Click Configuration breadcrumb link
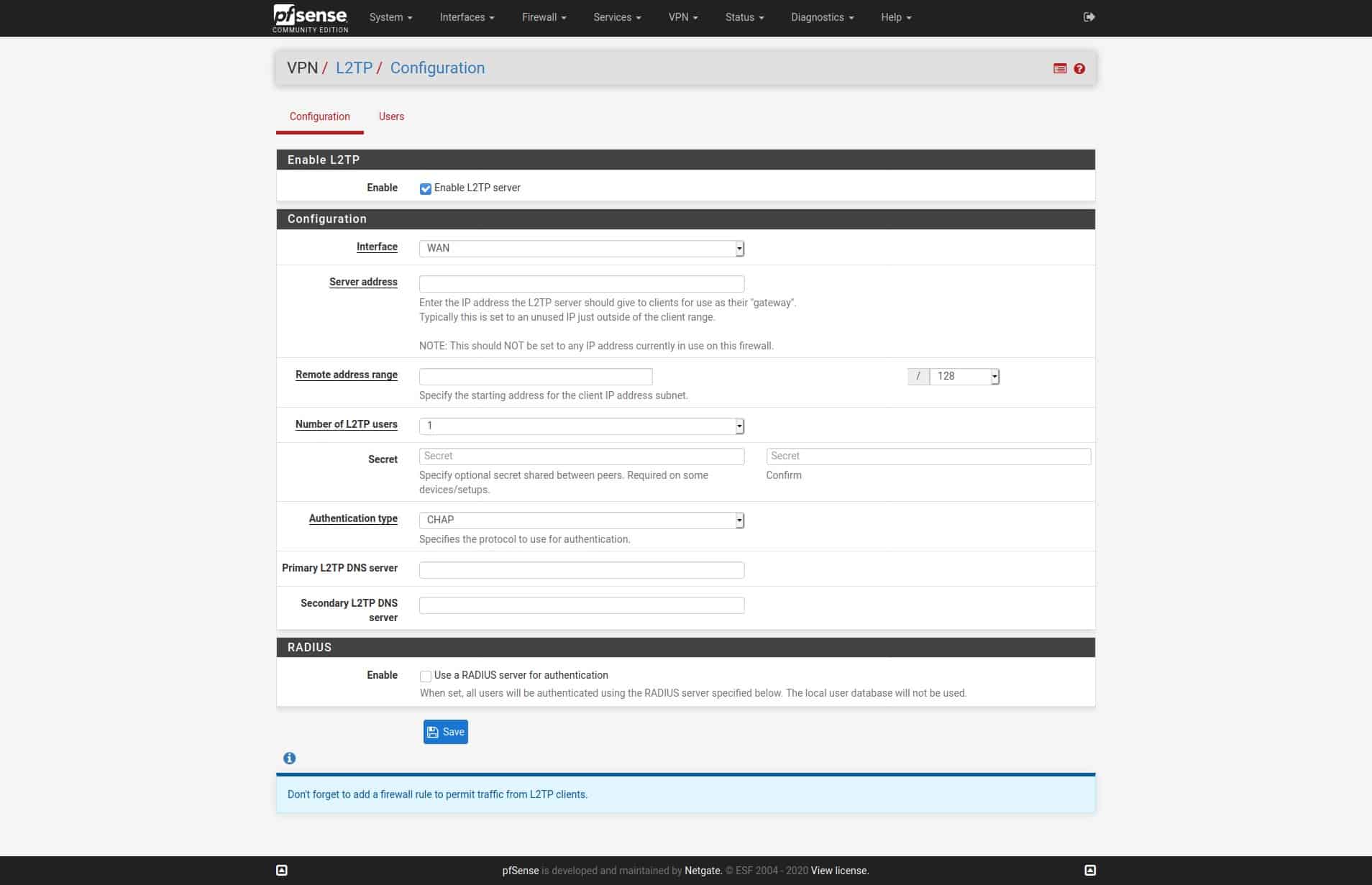Viewport: 1372px width, 885px height. click(x=437, y=68)
